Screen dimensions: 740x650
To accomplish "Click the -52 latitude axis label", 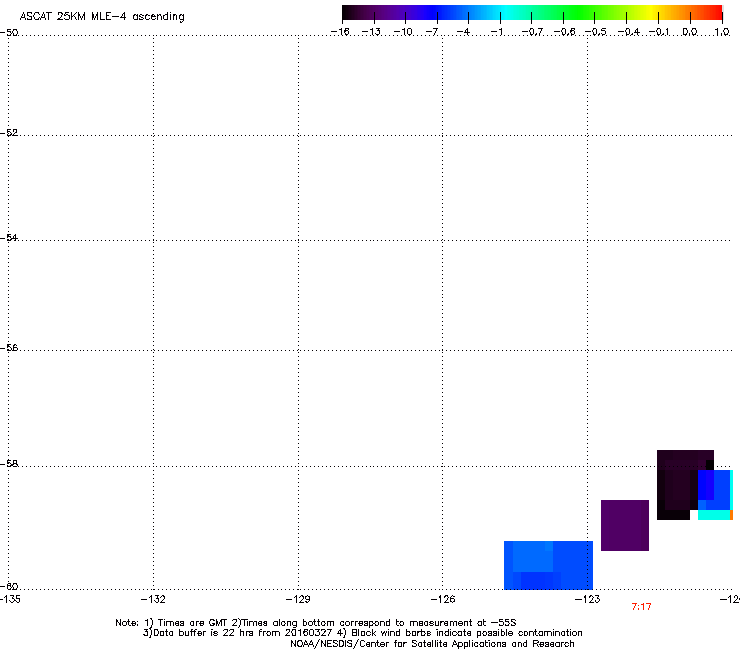I will [9, 133].
